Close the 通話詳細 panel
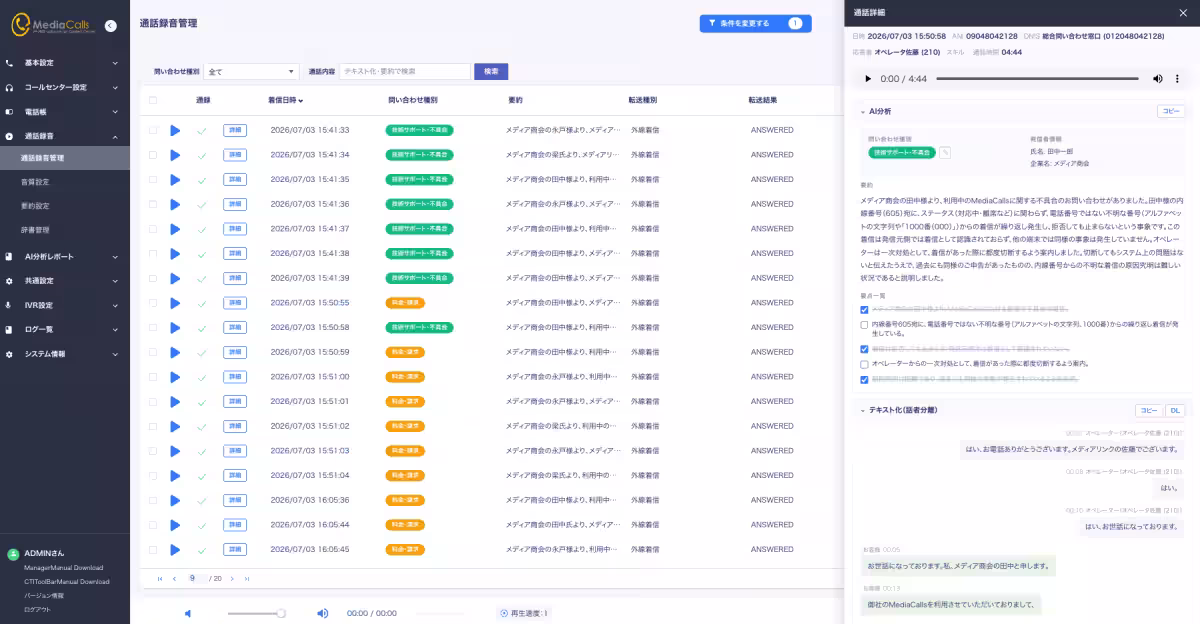Viewport: 1200px width, 624px height. [x=1183, y=13]
